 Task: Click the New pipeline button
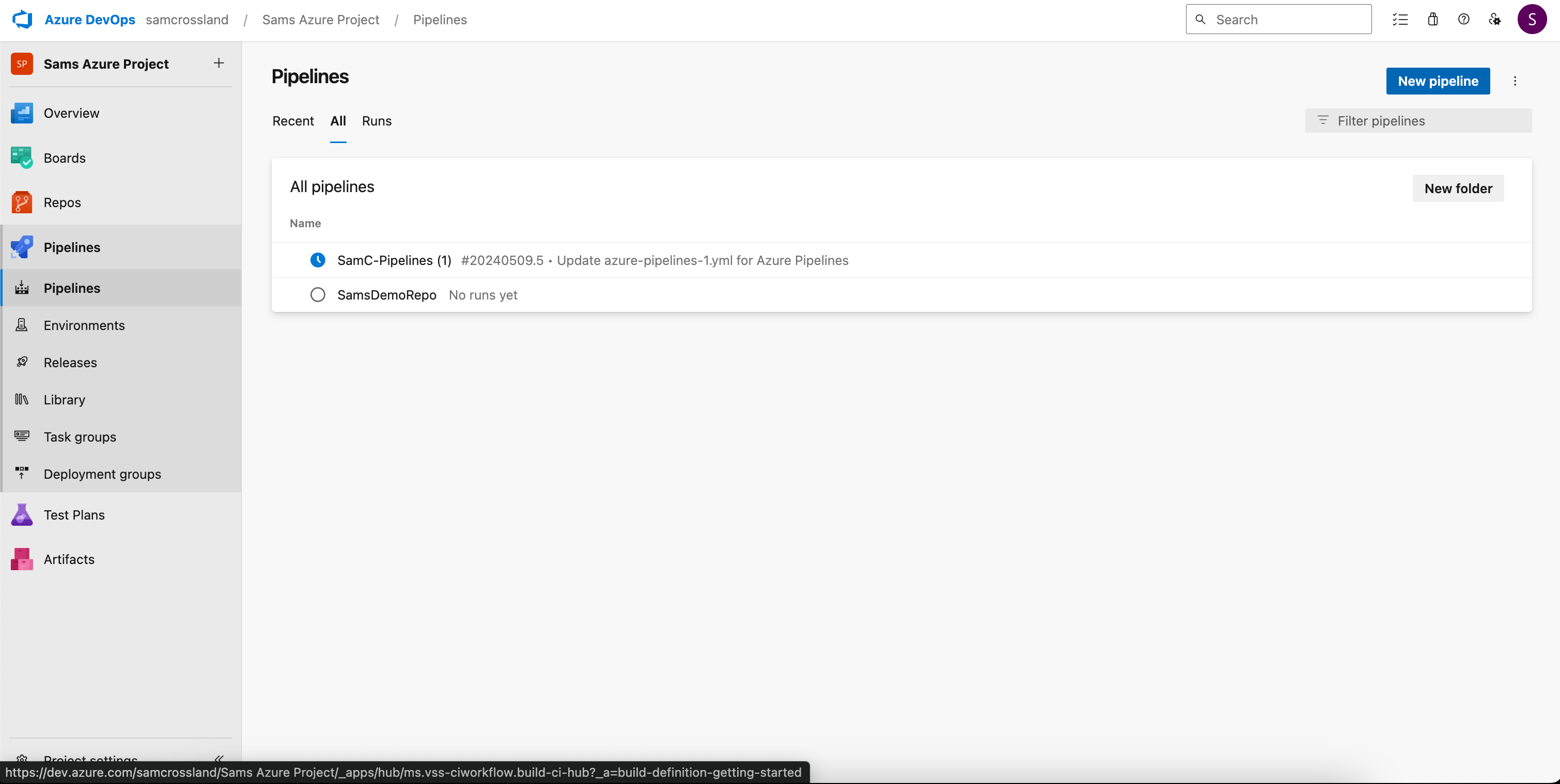click(x=1438, y=81)
